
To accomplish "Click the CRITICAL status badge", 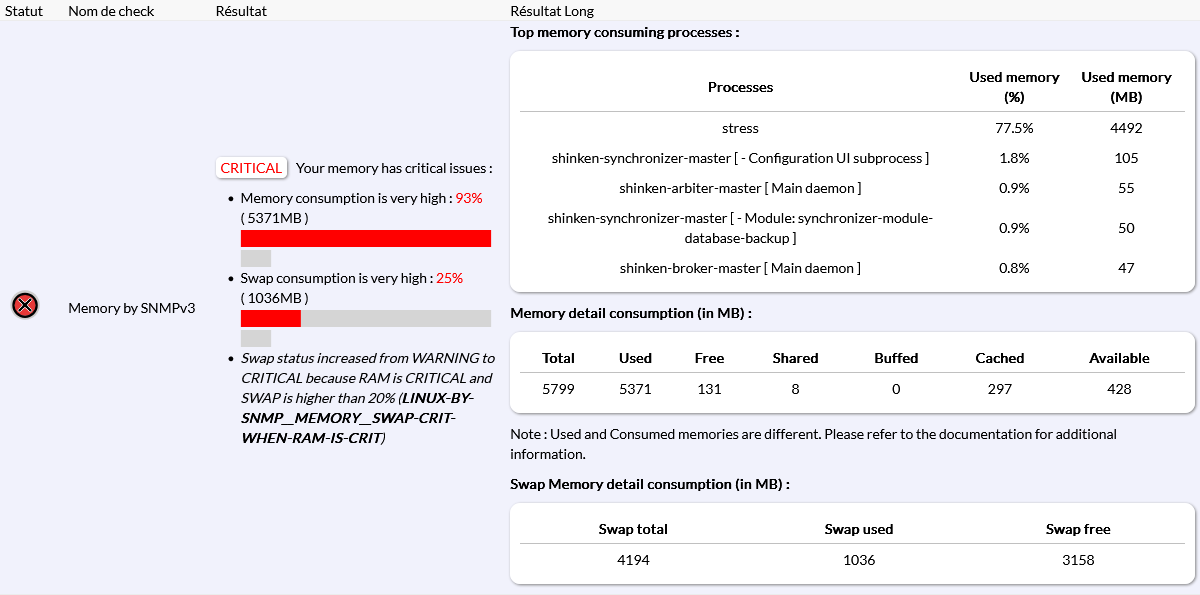I will click(x=251, y=168).
